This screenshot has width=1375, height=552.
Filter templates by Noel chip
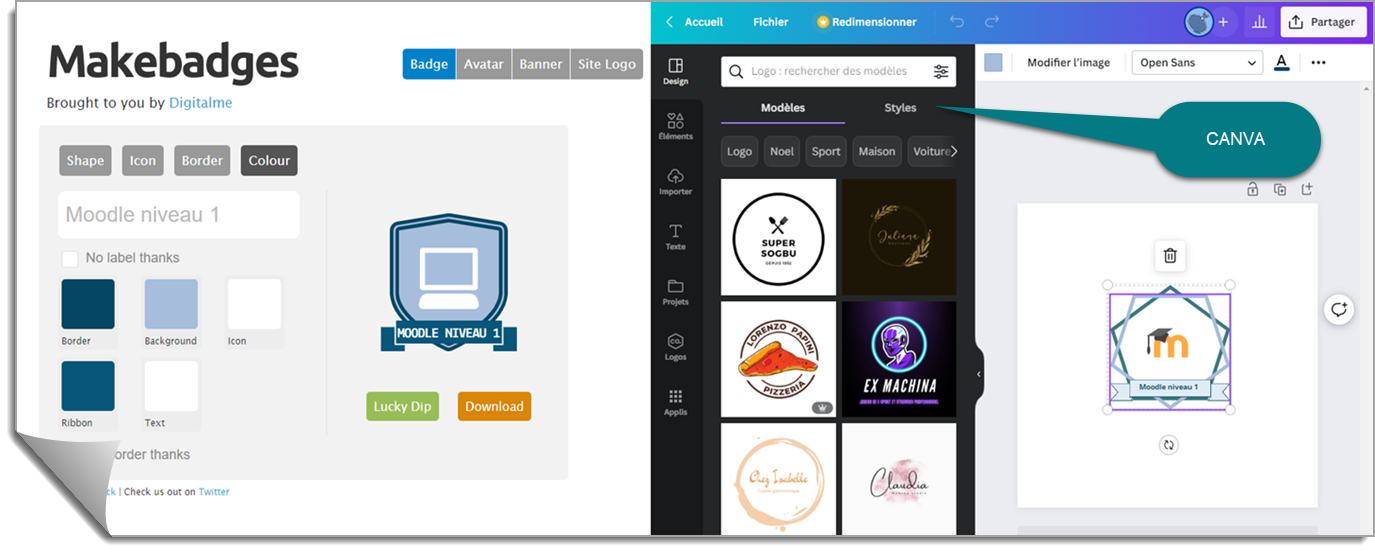(x=782, y=151)
